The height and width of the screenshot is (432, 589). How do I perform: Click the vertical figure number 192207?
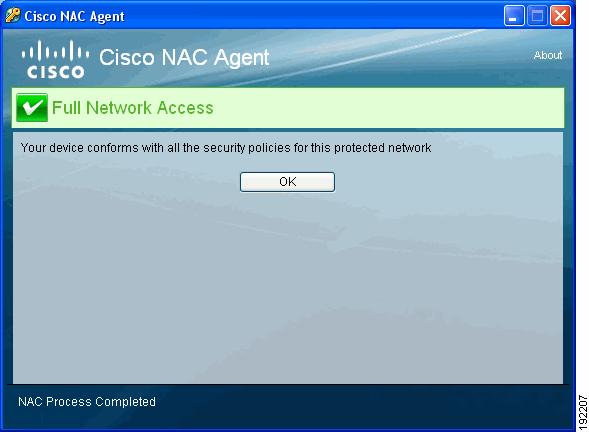583,412
